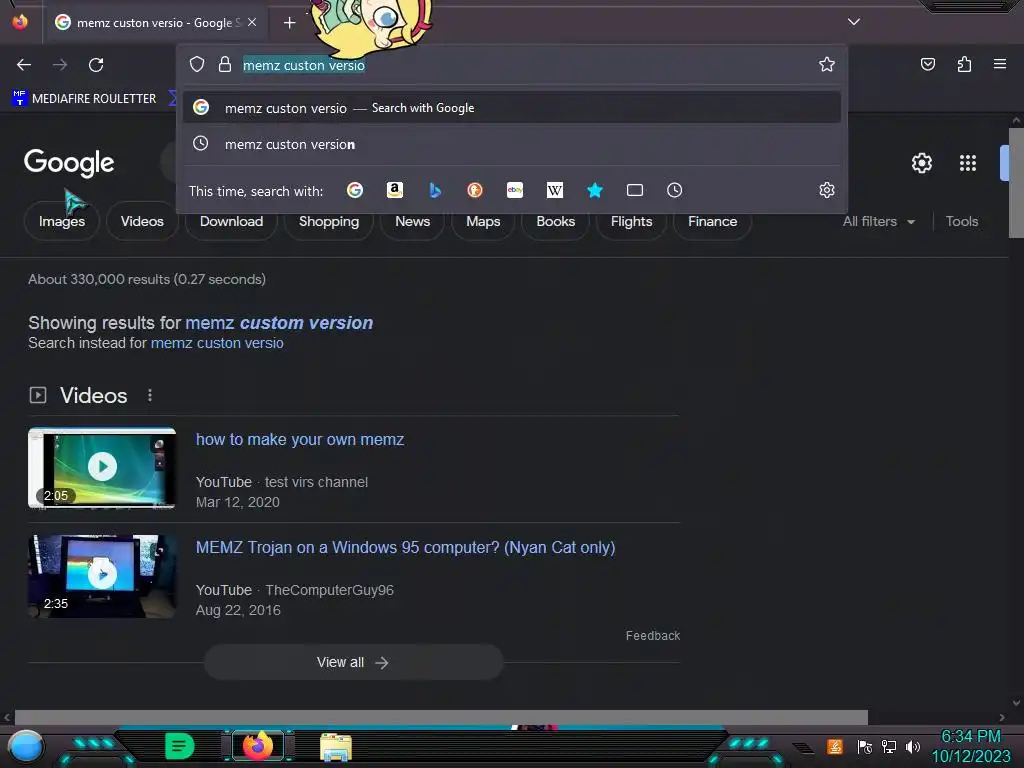Switch to the Images filter tab
The image size is (1024, 768).
(x=61, y=221)
